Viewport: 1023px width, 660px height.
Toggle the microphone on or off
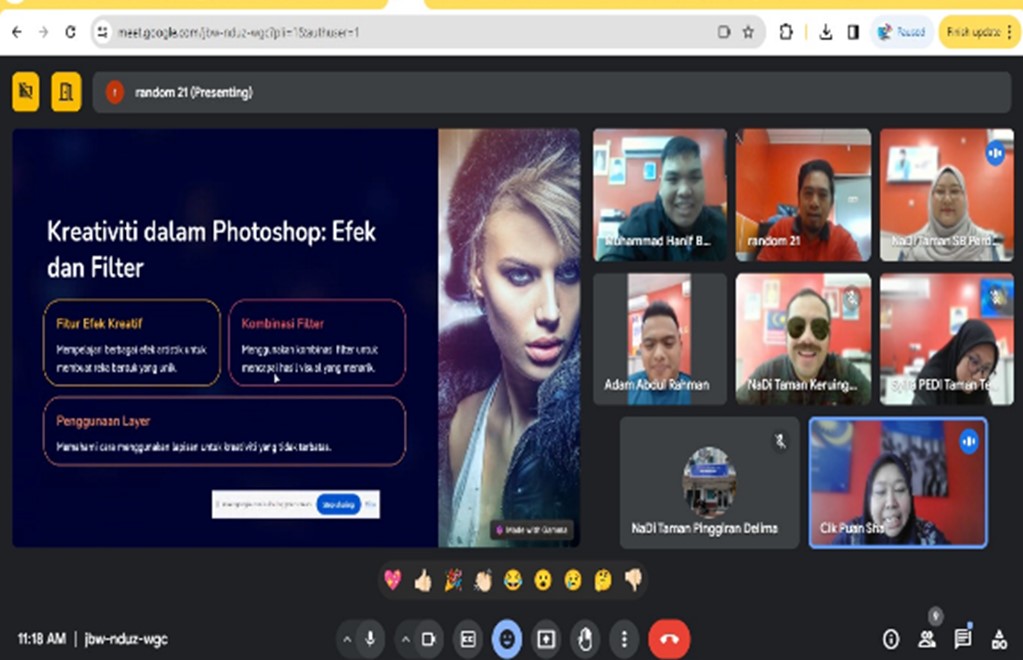coord(371,639)
